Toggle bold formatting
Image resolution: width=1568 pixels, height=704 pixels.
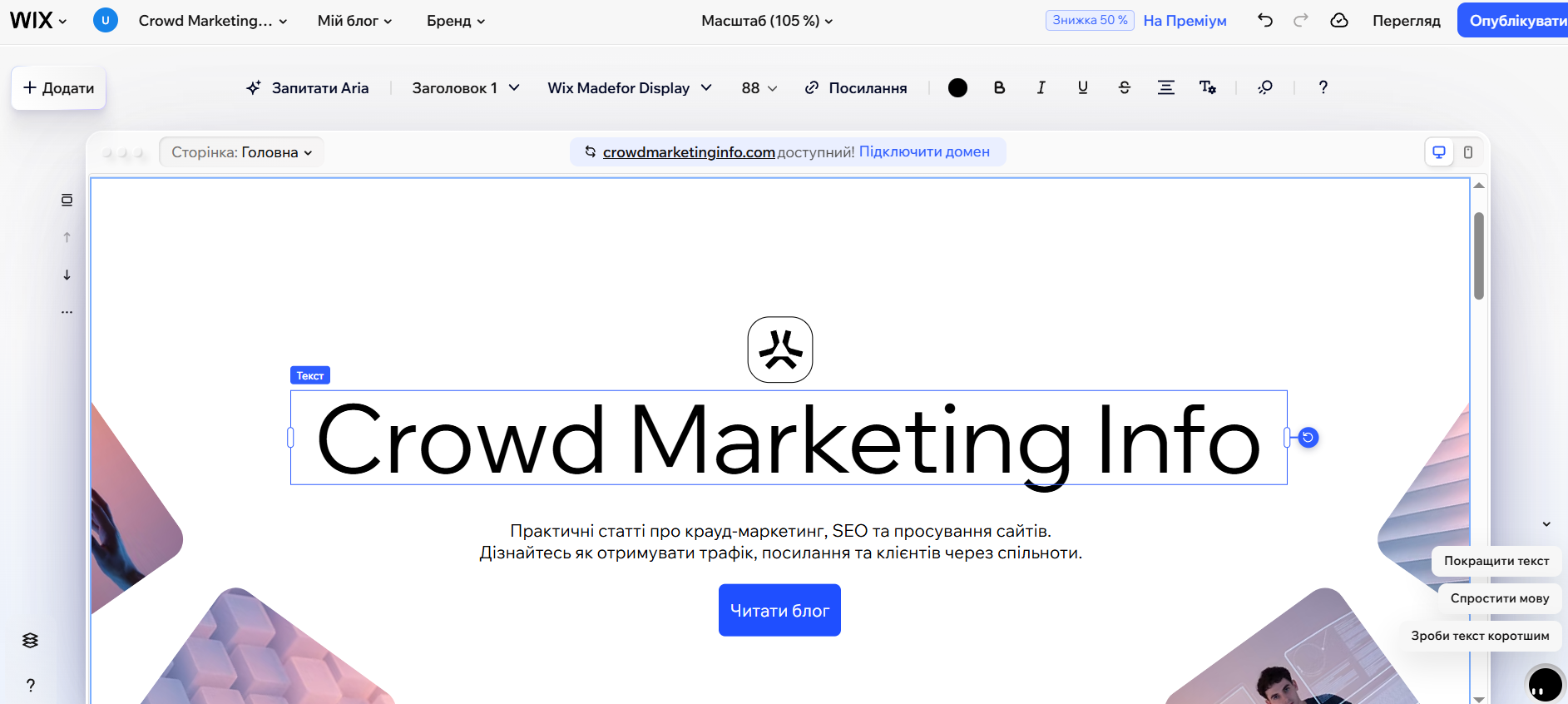(x=1000, y=87)
